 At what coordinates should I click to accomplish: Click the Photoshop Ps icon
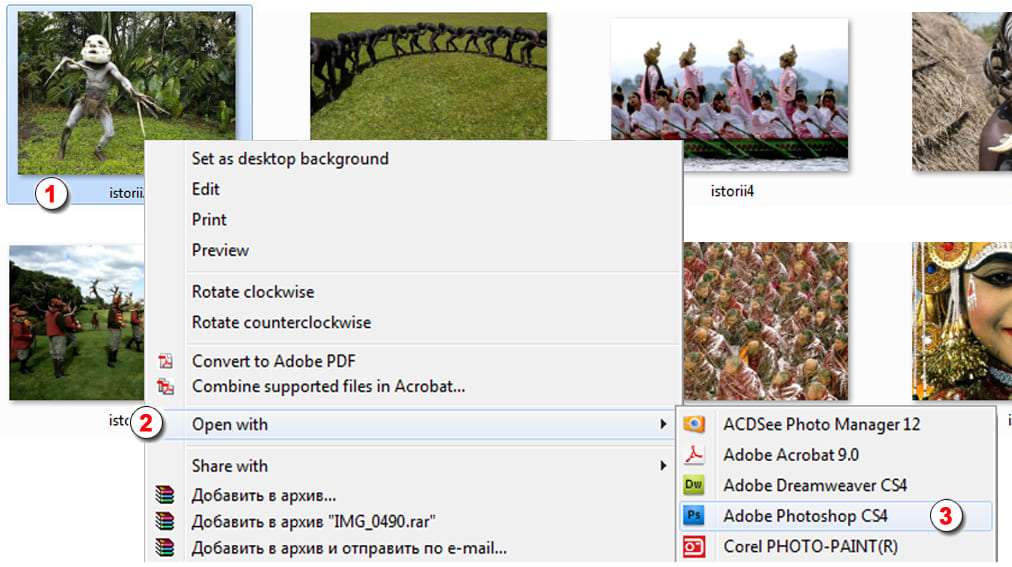(x=694, y=516)
